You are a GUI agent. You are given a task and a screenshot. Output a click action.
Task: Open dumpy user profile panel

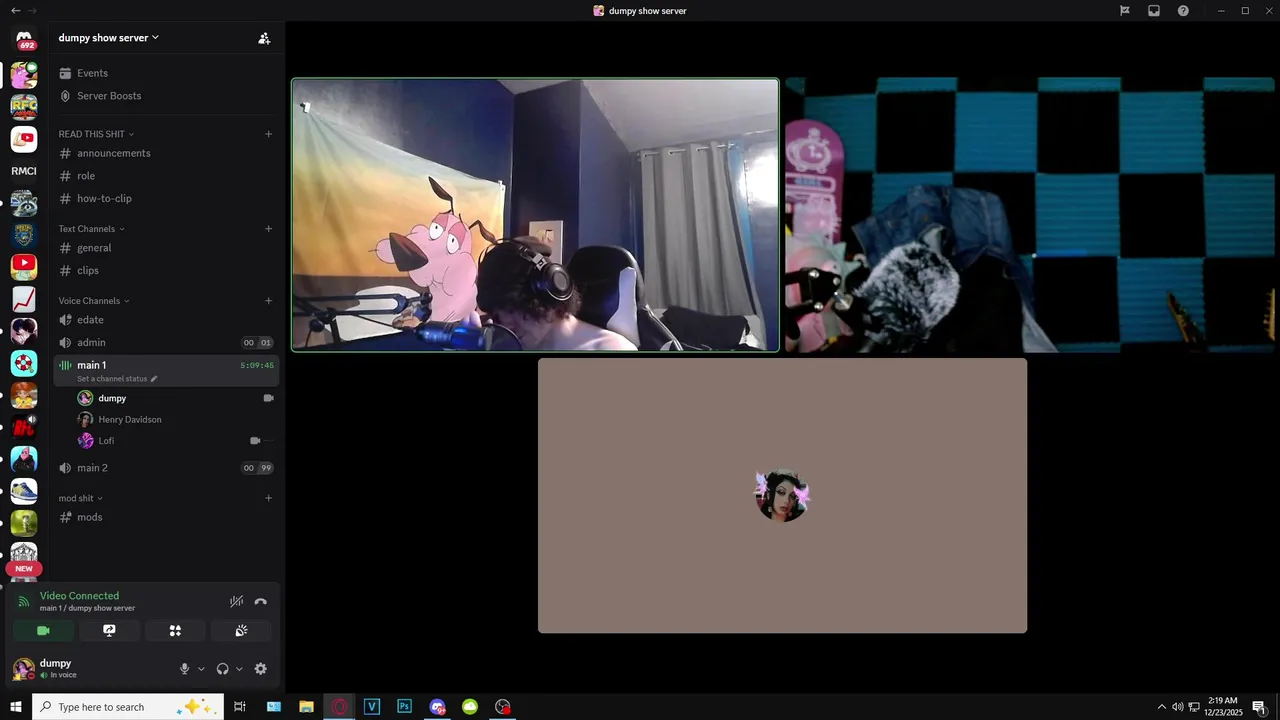90,669
